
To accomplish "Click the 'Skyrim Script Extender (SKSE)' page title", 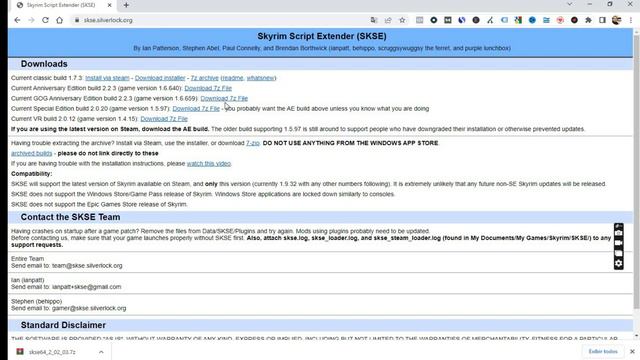I will pyautogui.click(x=322, y=36).
